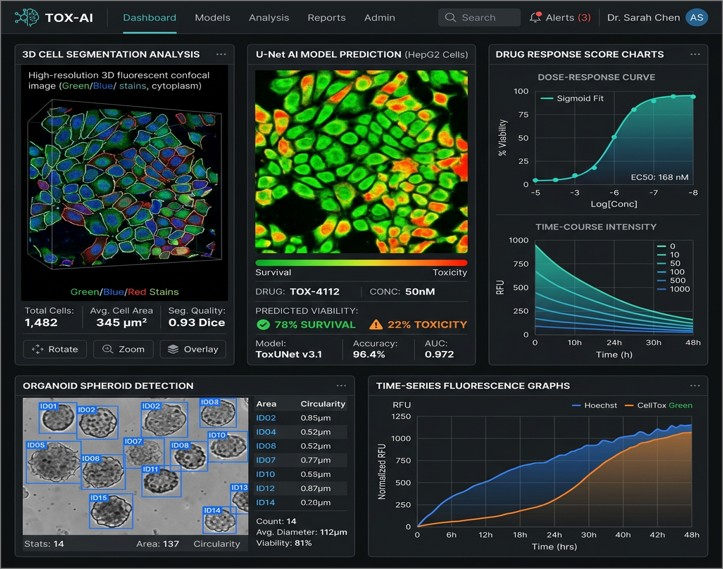723x569 pixels.
Task: Click the 3D confocal cell image
Action: click(124, 184)
